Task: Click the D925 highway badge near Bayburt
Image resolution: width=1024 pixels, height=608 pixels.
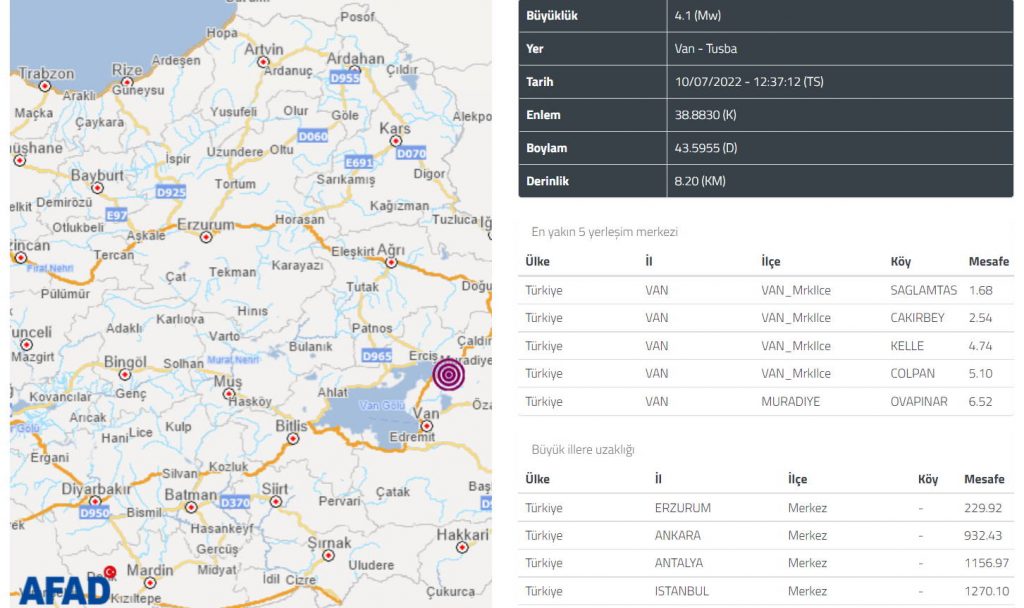Action: click(x=171, y=192)
